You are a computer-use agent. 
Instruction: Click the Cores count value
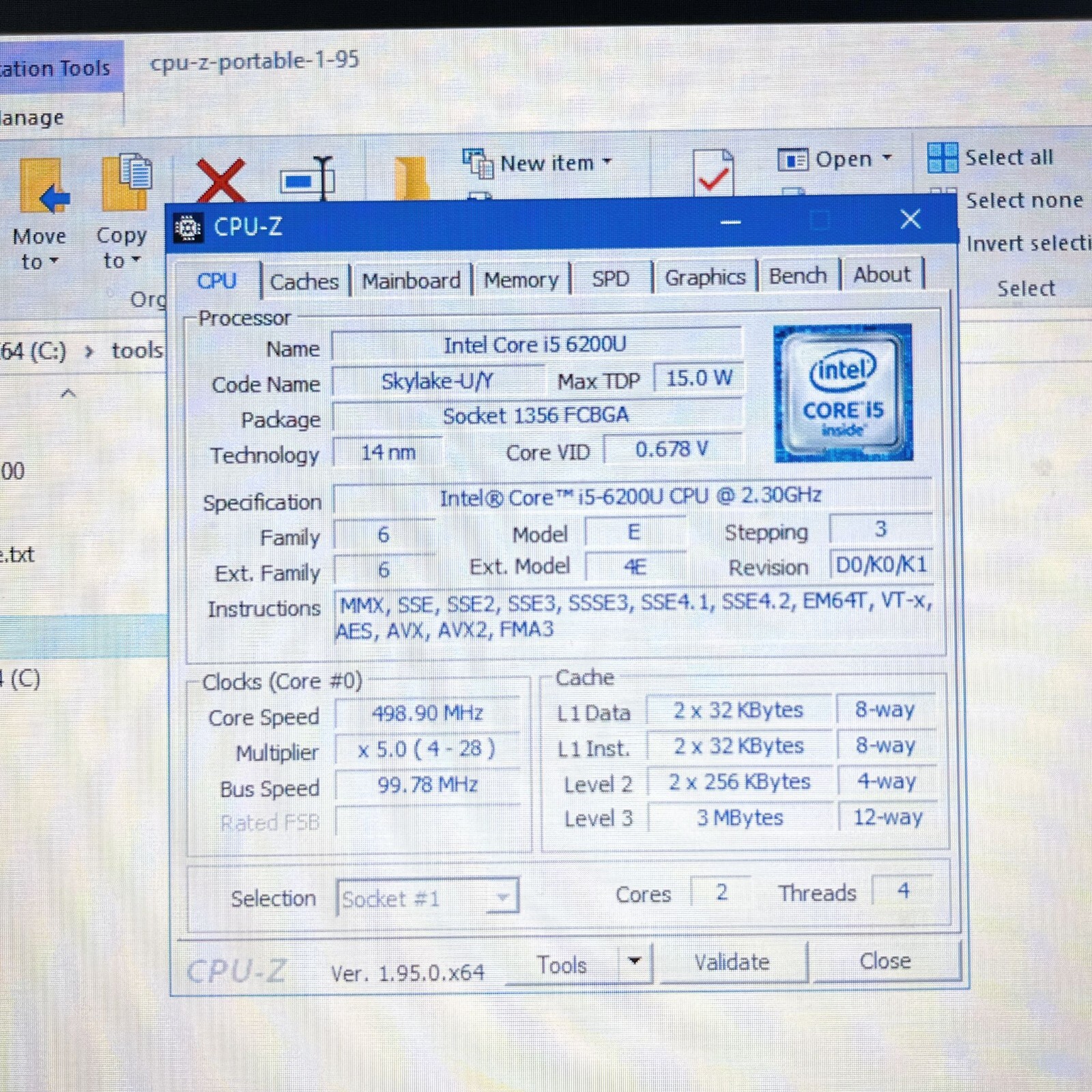(x=721, y=891)
